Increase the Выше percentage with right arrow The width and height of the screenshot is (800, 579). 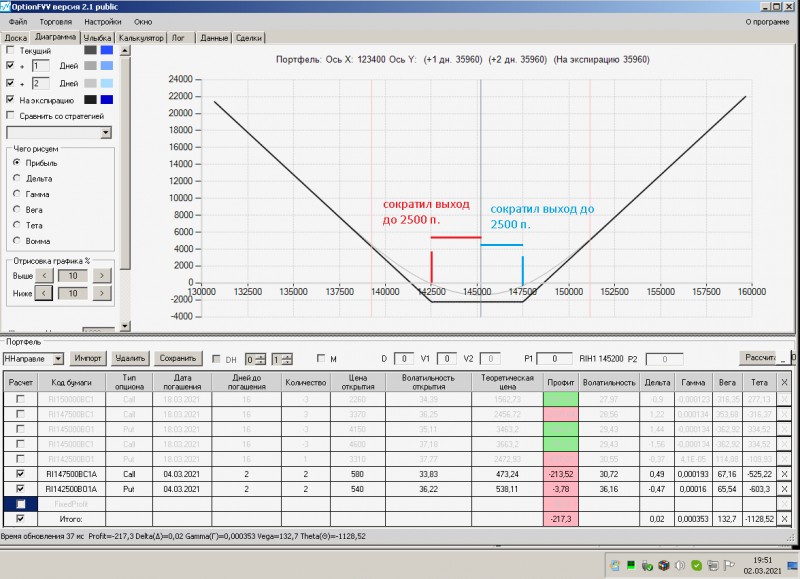[x=102, y=275]
